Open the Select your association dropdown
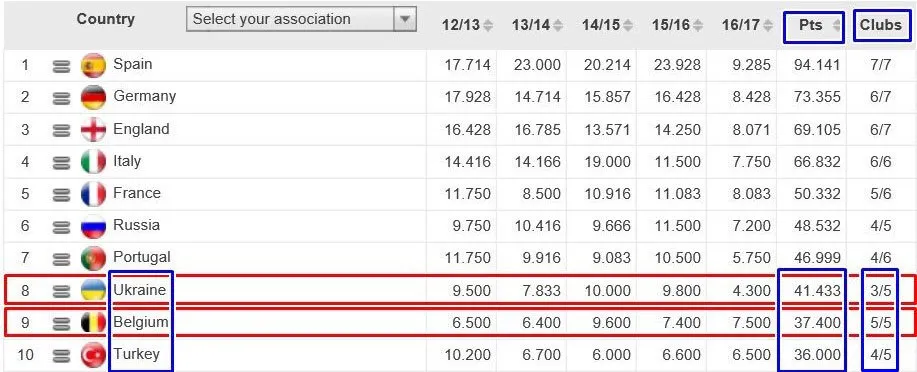Screen dimensions: 917x372 pyautogui.click(x=301, y=19)
